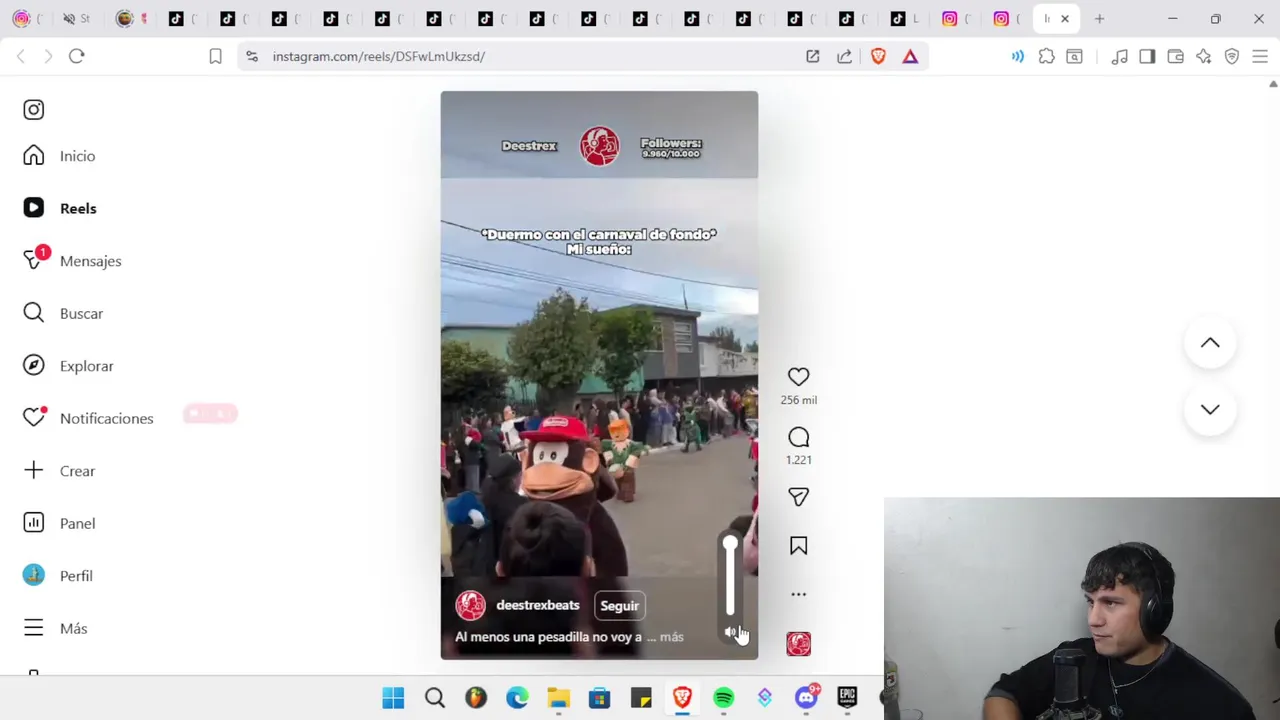Open Brave VPN shield icon
The height and width of the screenshot is (720, 1280).
pos(1232,57)
